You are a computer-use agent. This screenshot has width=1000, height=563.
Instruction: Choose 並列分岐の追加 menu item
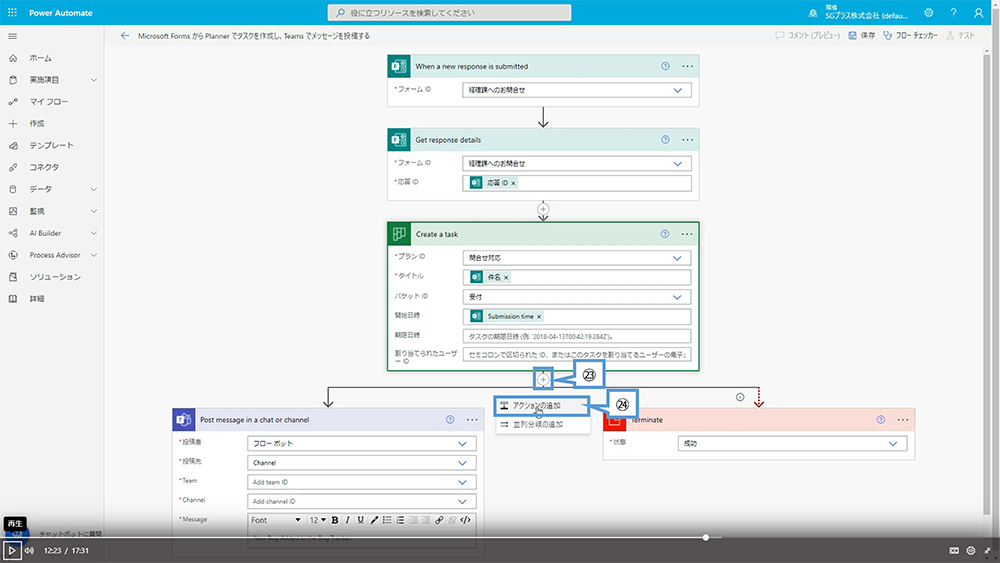click(x=542, y=425)
